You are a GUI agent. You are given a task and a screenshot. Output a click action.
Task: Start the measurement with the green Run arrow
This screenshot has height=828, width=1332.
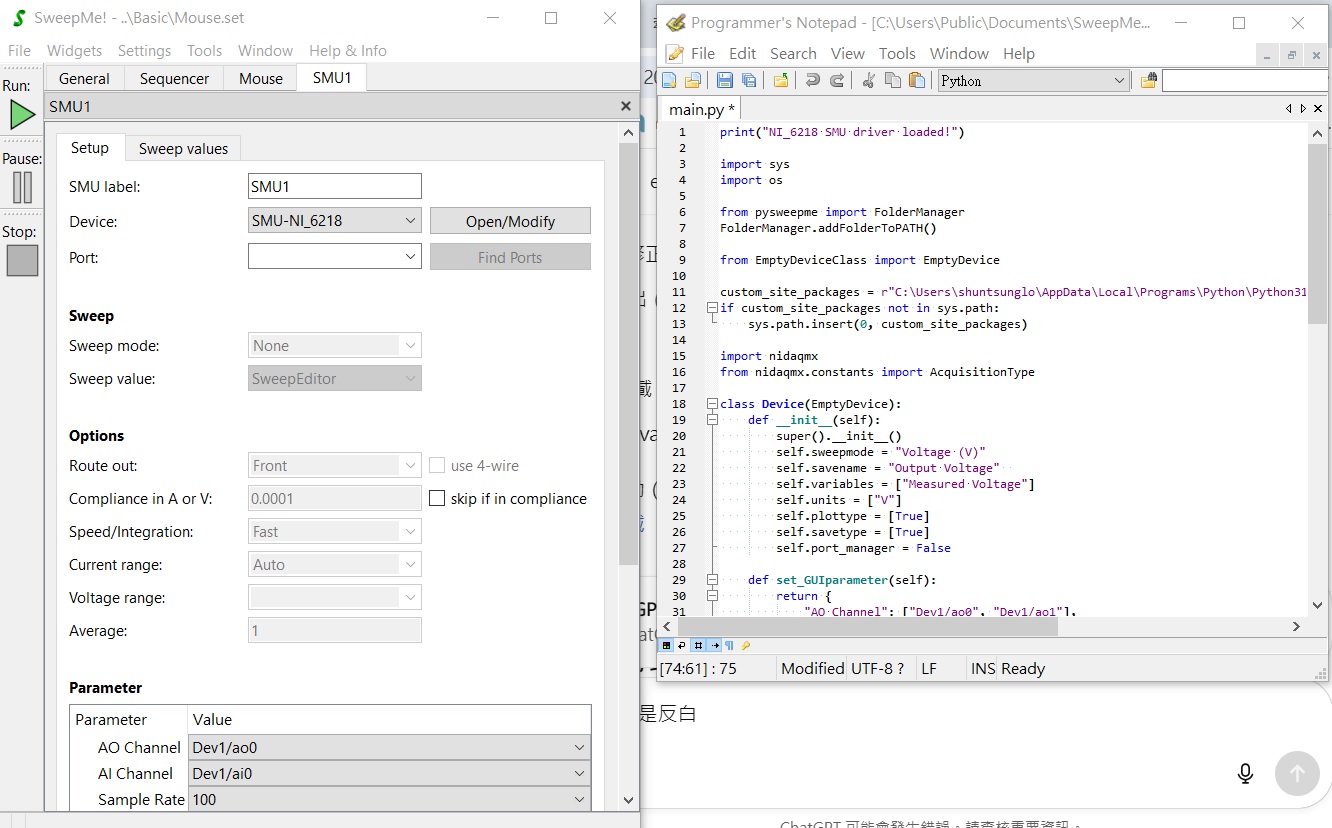(22, 115)
